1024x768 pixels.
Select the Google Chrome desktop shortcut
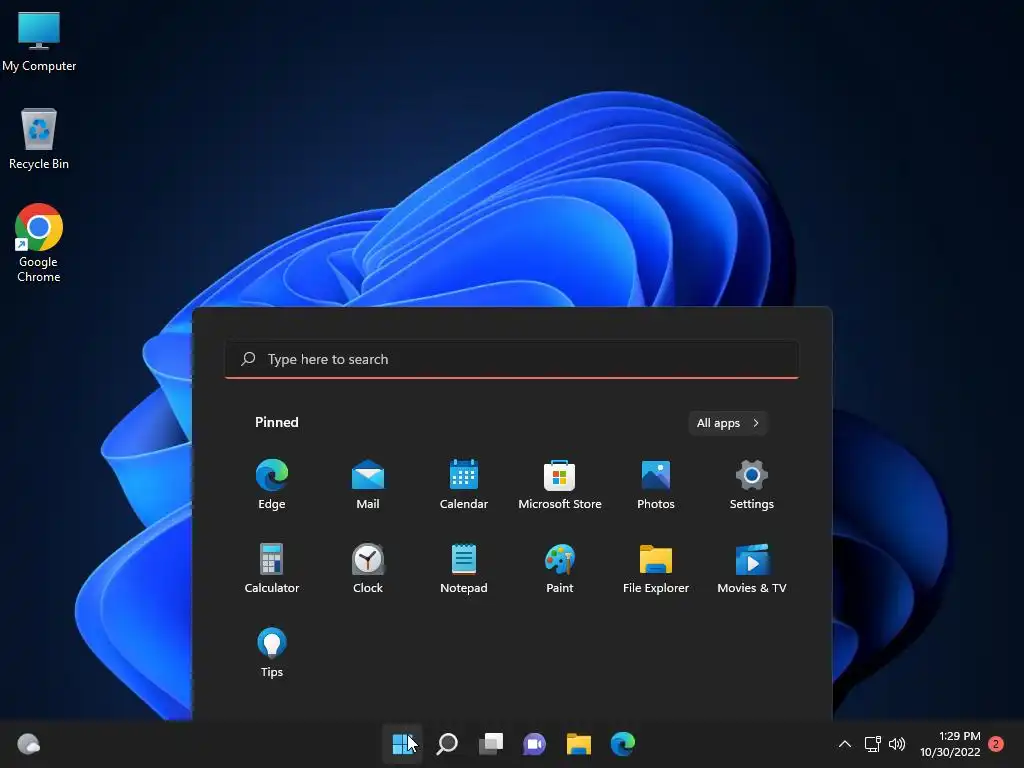pos(39,243)
